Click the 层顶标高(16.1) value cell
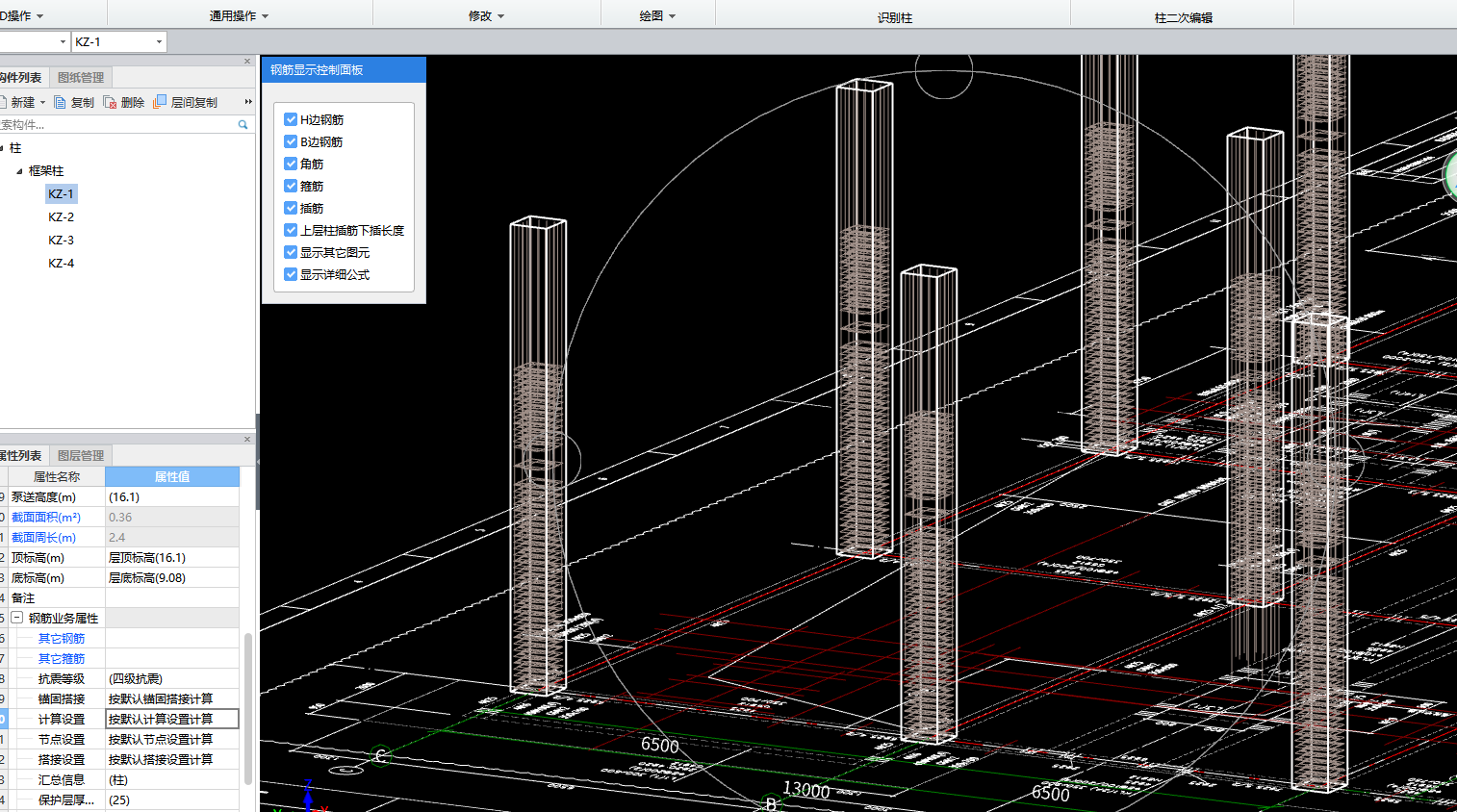Image resolution: width=1457 pixels, height=812 pixels. [172, 558]
